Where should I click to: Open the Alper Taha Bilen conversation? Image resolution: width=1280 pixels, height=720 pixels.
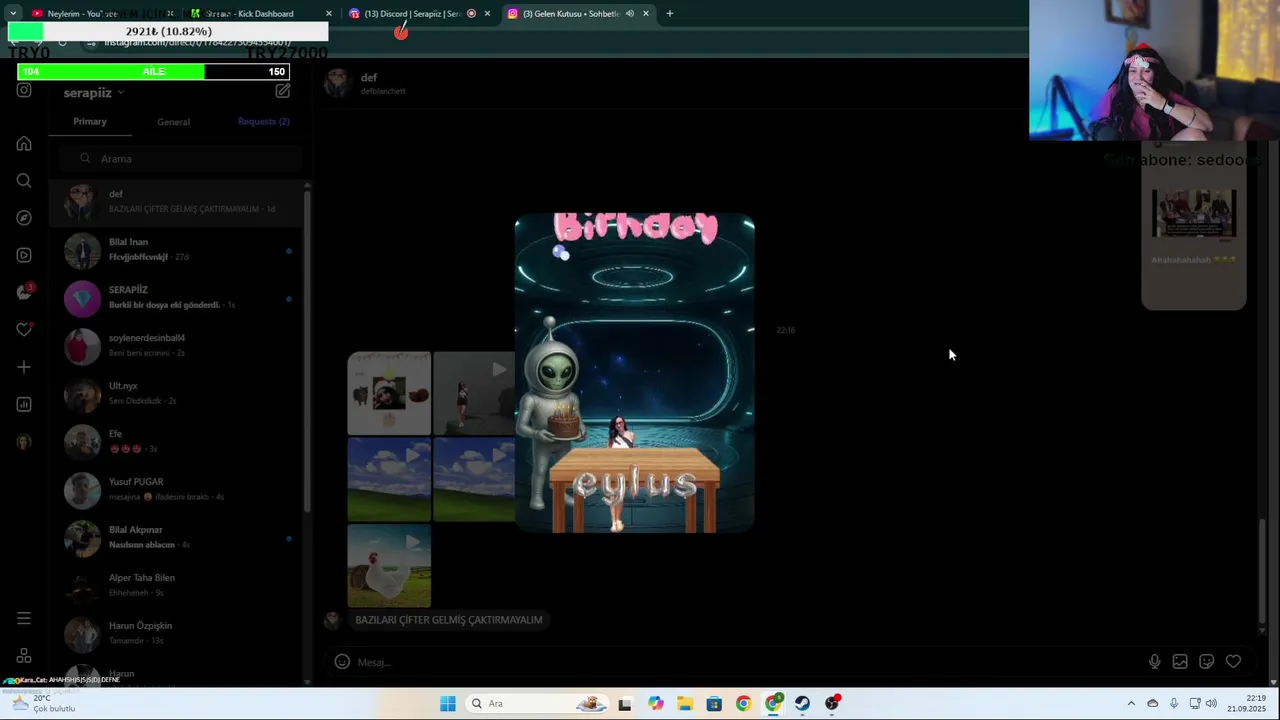178,586
